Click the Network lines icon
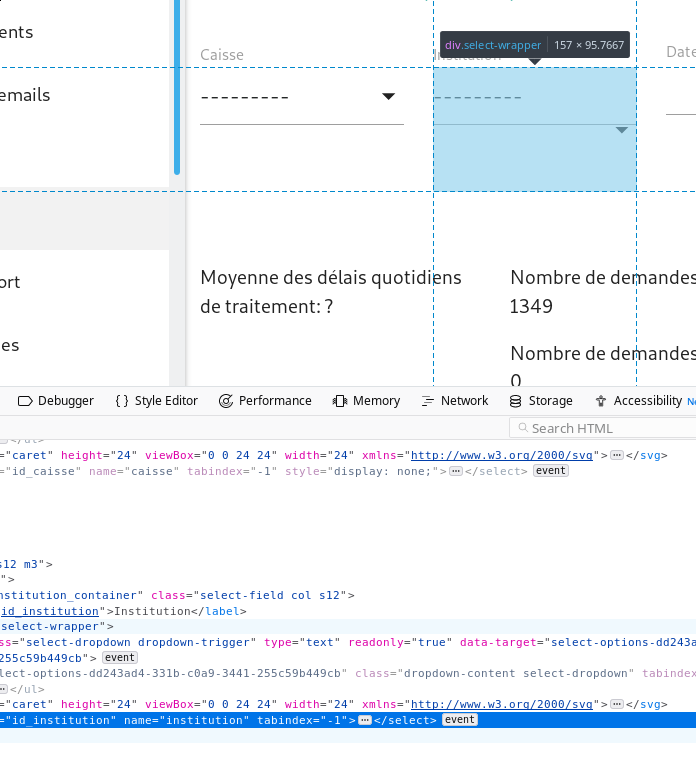Viewport: 696px width, 781px height. [x=427, y=401]
